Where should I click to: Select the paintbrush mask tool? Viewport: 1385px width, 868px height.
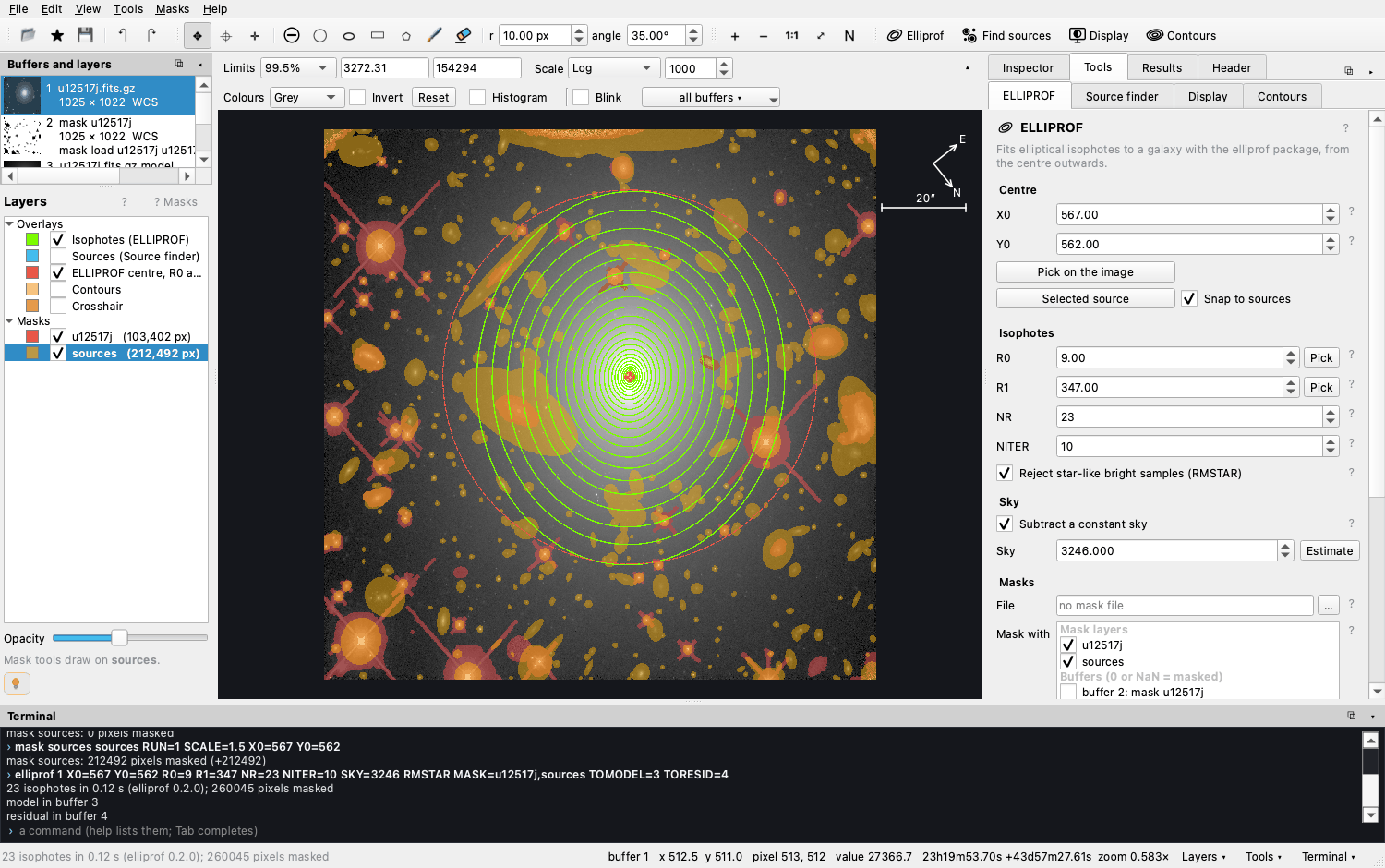click(x=435, y=35)
